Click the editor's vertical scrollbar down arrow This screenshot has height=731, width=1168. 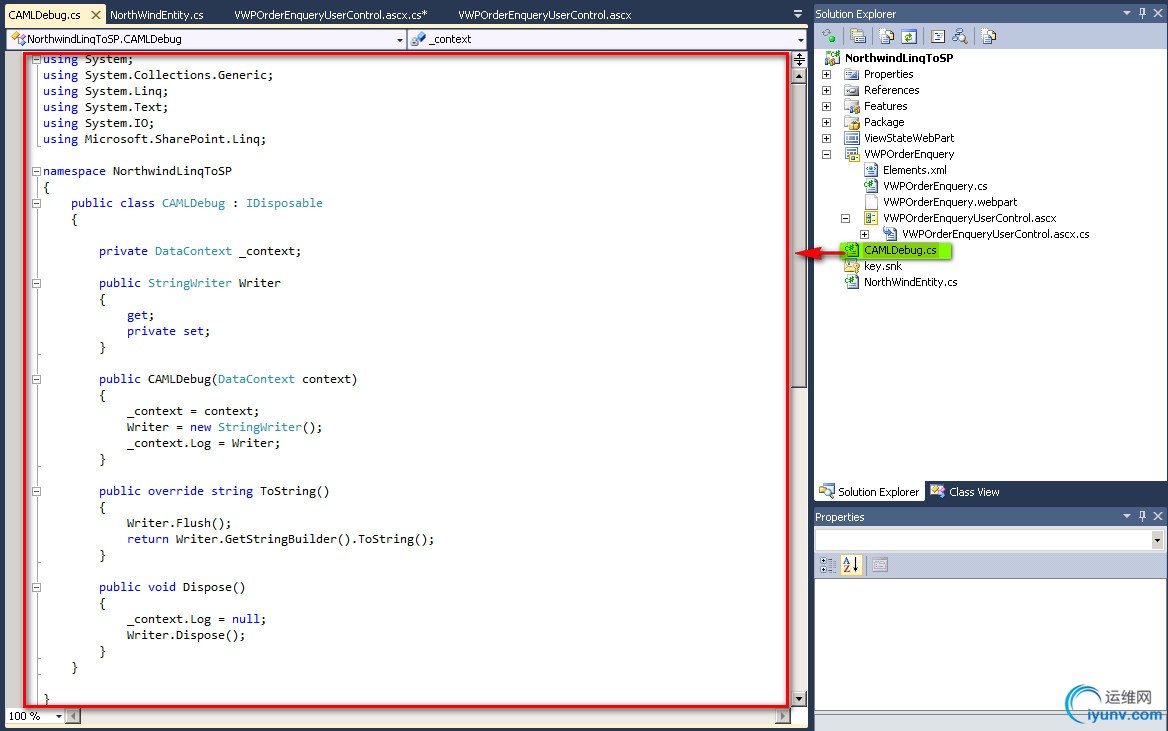799,699
